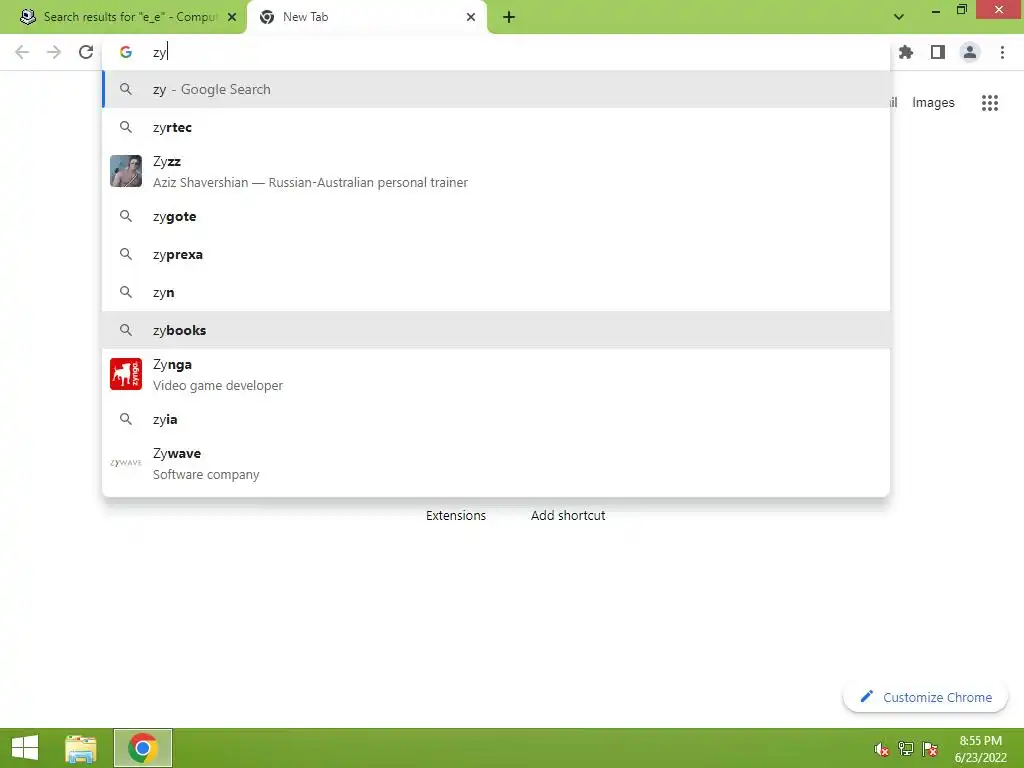Click the muted volume tray icon
1024x768 pixels.
pos(881,749)
